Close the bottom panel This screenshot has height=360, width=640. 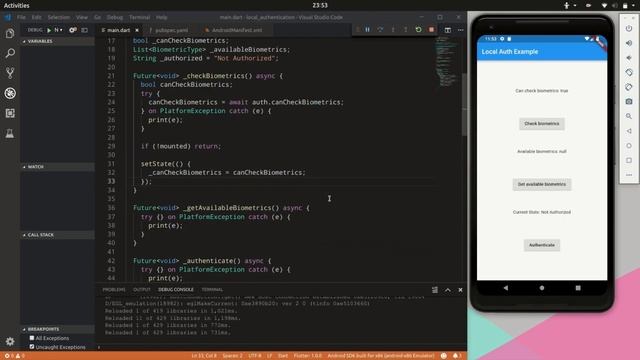(460, 290)
